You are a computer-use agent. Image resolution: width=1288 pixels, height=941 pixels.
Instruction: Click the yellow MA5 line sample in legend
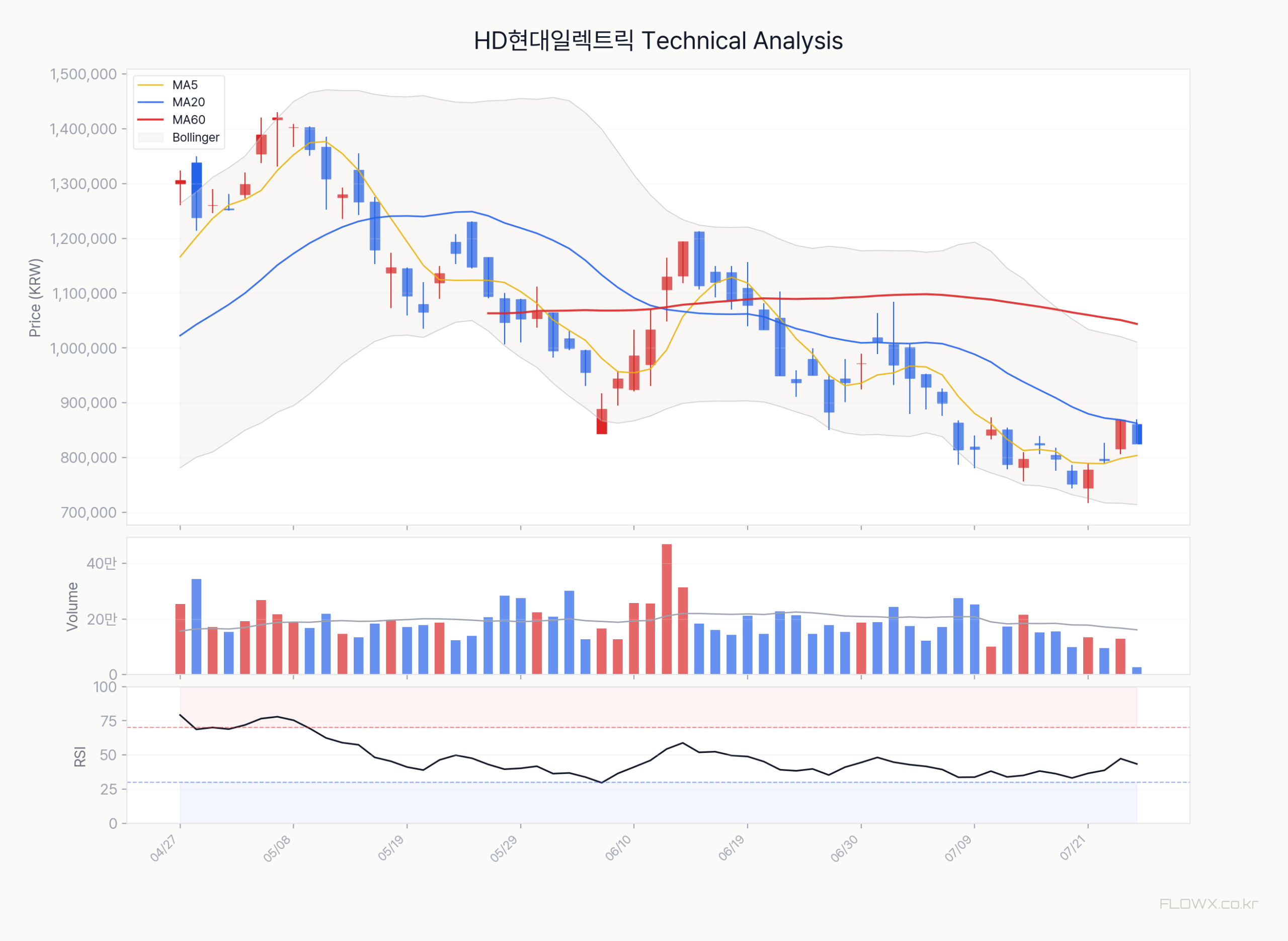click(x=150, y=85)
